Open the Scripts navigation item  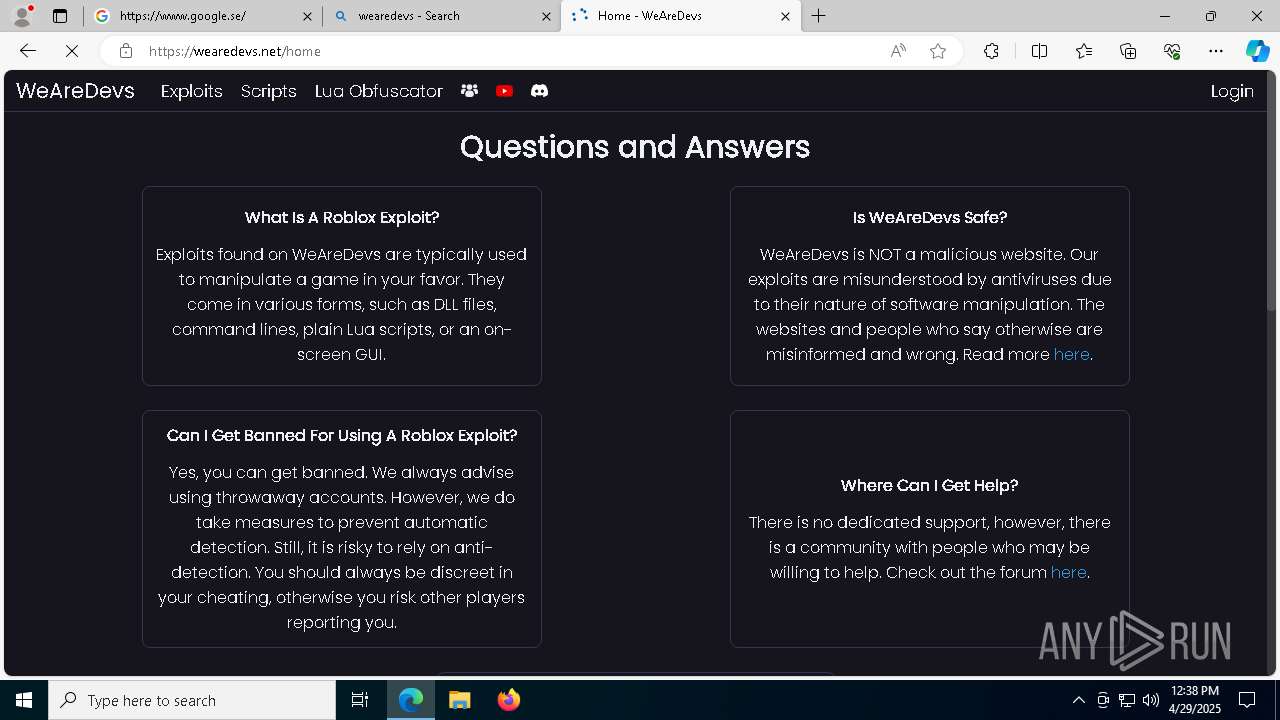tap(268, 91)
